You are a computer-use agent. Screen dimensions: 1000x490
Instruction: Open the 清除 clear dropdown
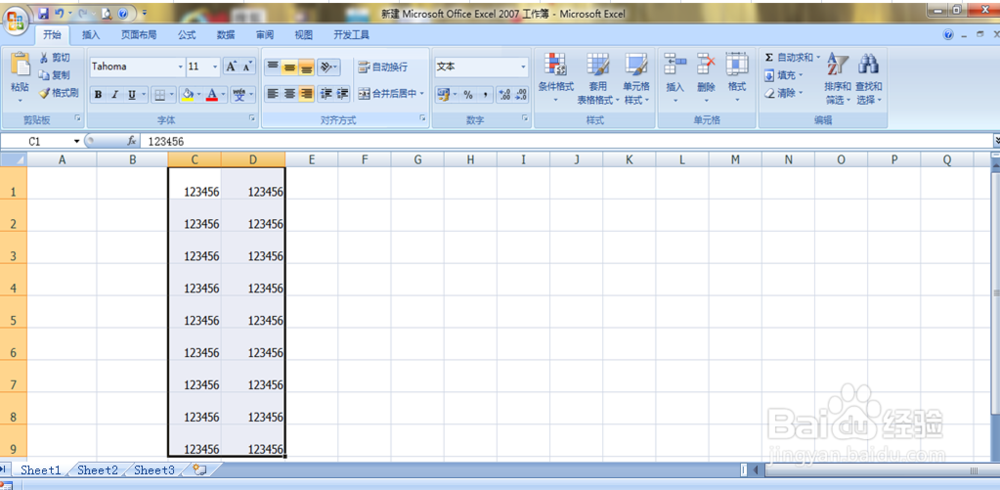coord(783,93)
